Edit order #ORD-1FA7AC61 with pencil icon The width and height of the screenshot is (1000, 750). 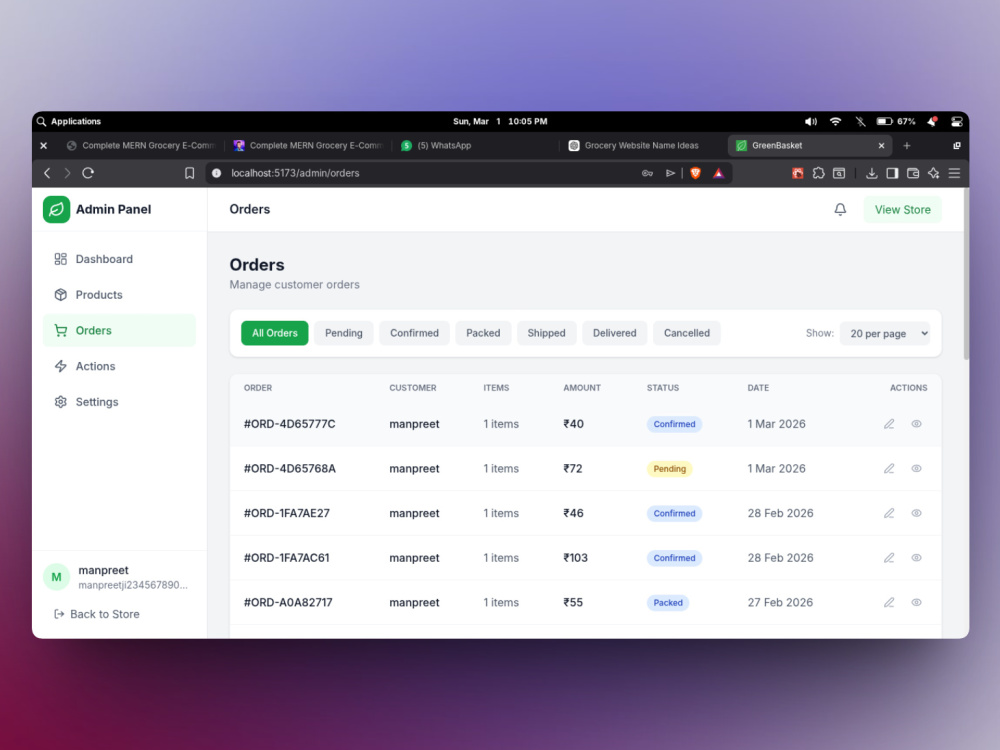tap(888, 558)
